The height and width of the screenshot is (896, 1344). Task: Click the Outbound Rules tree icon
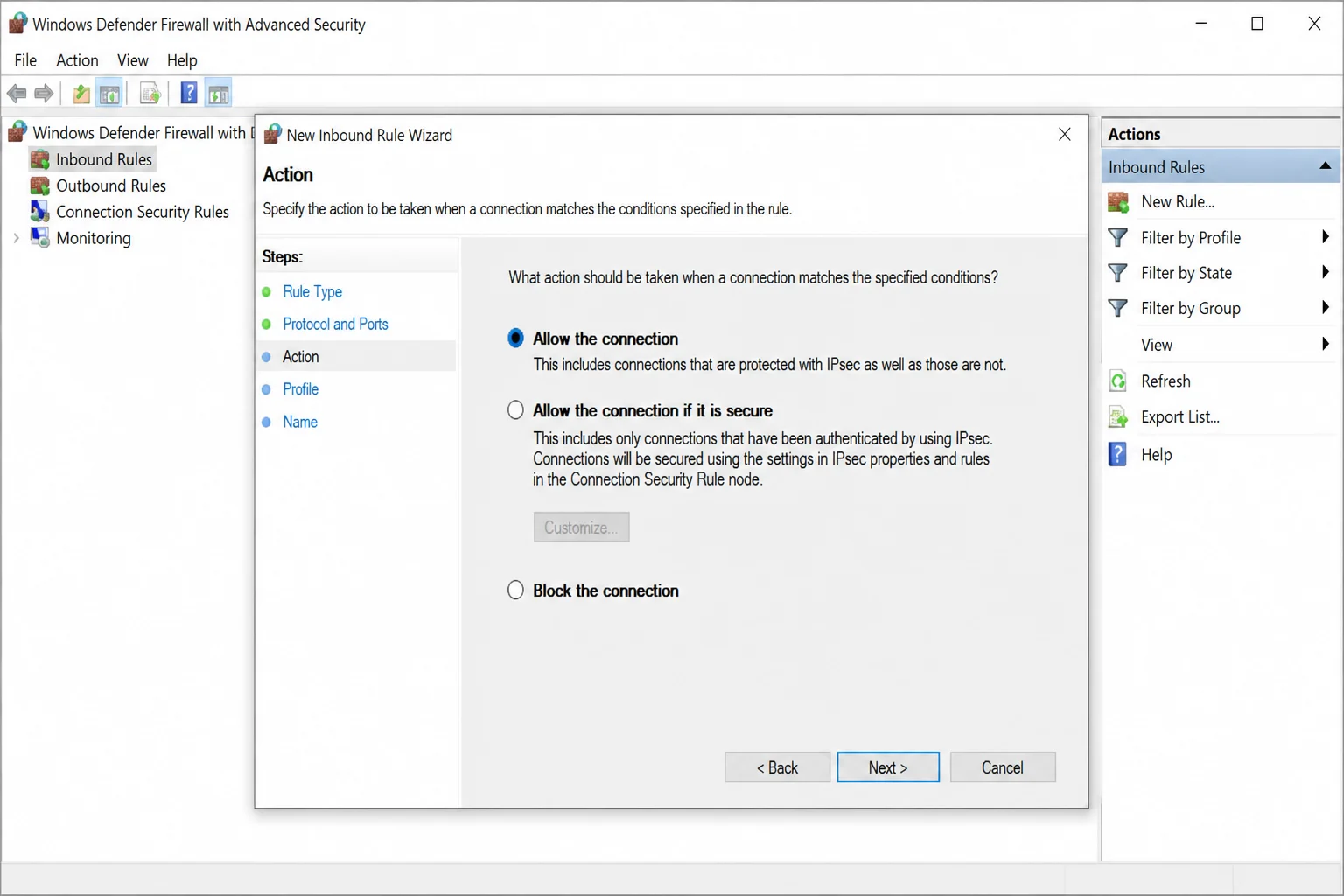coord(39,185)
